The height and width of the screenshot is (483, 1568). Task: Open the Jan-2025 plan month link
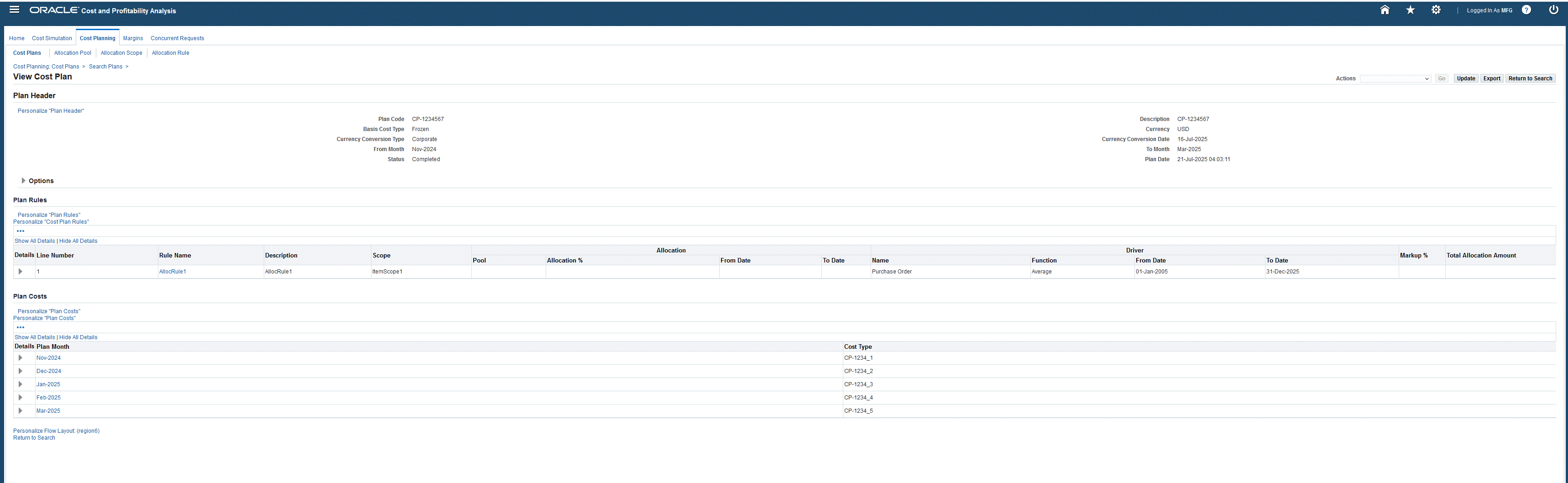48,384
